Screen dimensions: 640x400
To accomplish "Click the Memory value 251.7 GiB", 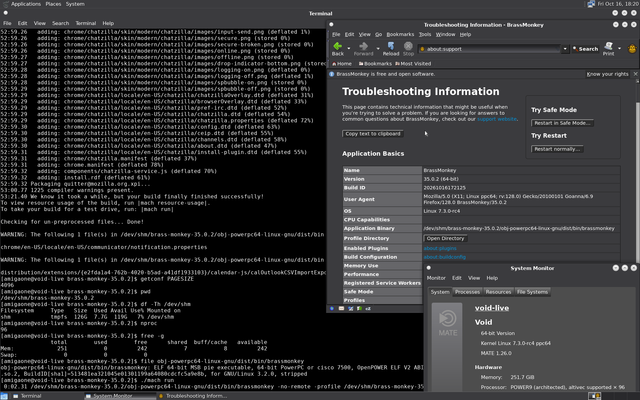I will point(522,377).
